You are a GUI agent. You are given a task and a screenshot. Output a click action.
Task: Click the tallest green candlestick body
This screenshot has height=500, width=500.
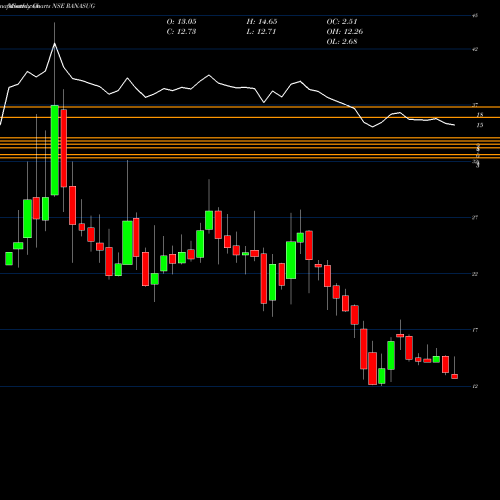[55, 150]
